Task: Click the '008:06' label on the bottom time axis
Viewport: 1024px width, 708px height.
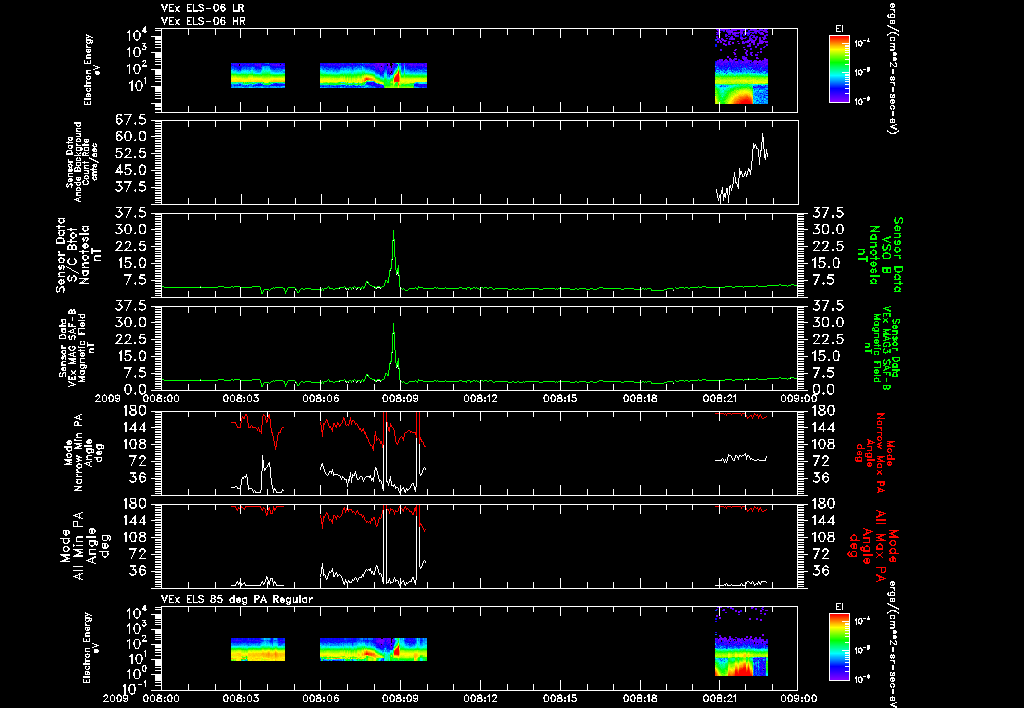Action: [320, 698]
